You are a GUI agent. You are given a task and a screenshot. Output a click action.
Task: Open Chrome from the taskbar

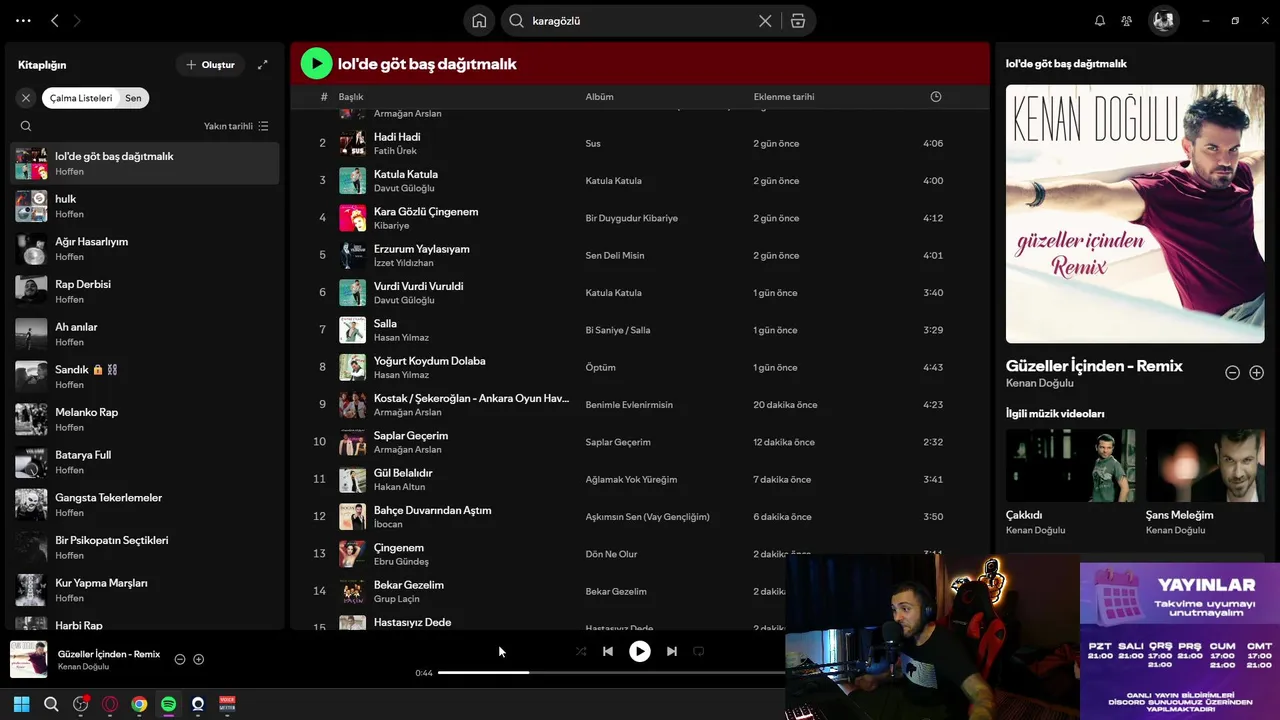point(139,704)
